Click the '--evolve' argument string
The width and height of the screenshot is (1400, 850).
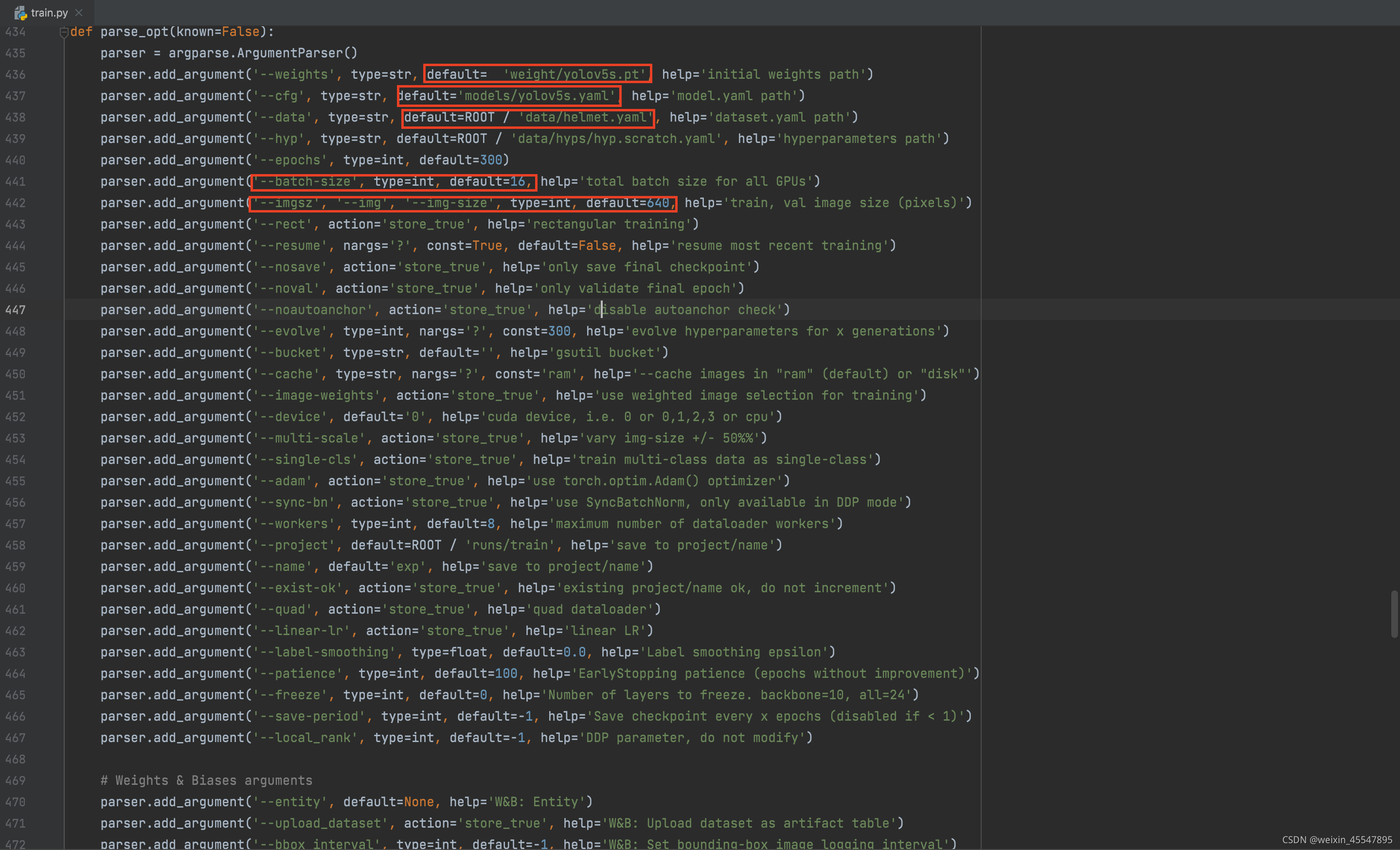(x=290, y=331)
